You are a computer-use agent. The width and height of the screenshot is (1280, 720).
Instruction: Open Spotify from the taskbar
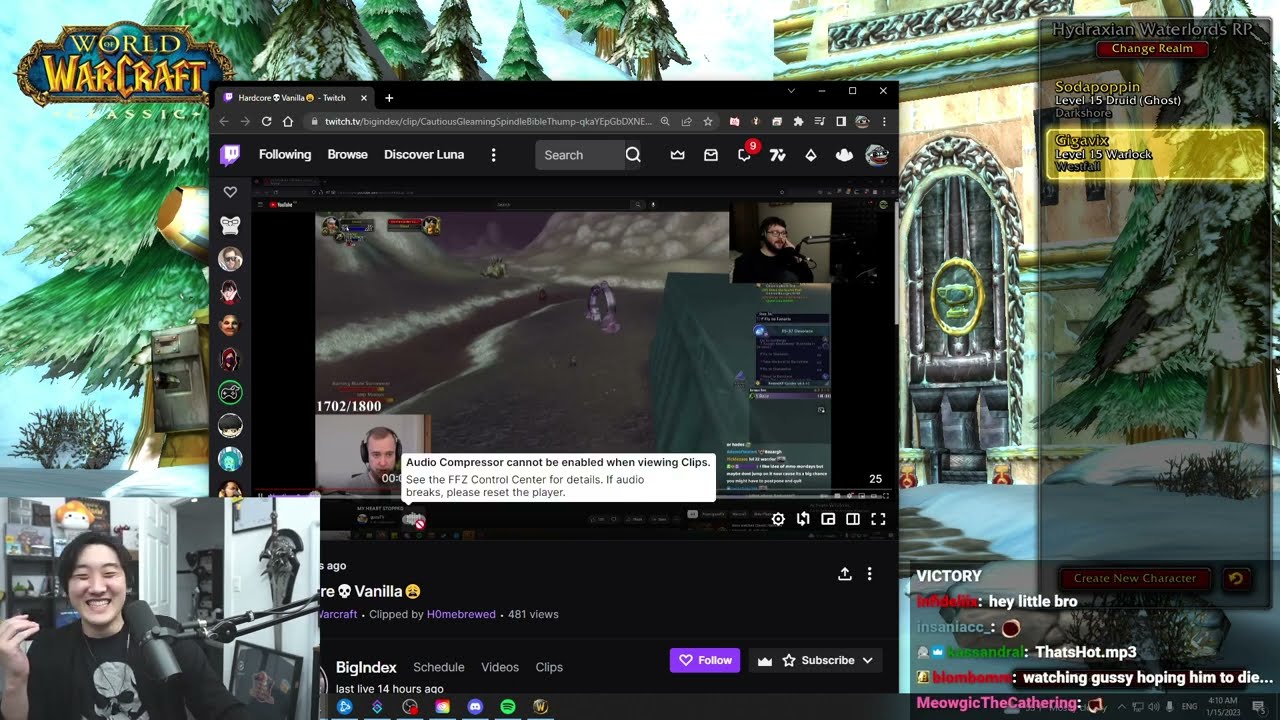508,706
